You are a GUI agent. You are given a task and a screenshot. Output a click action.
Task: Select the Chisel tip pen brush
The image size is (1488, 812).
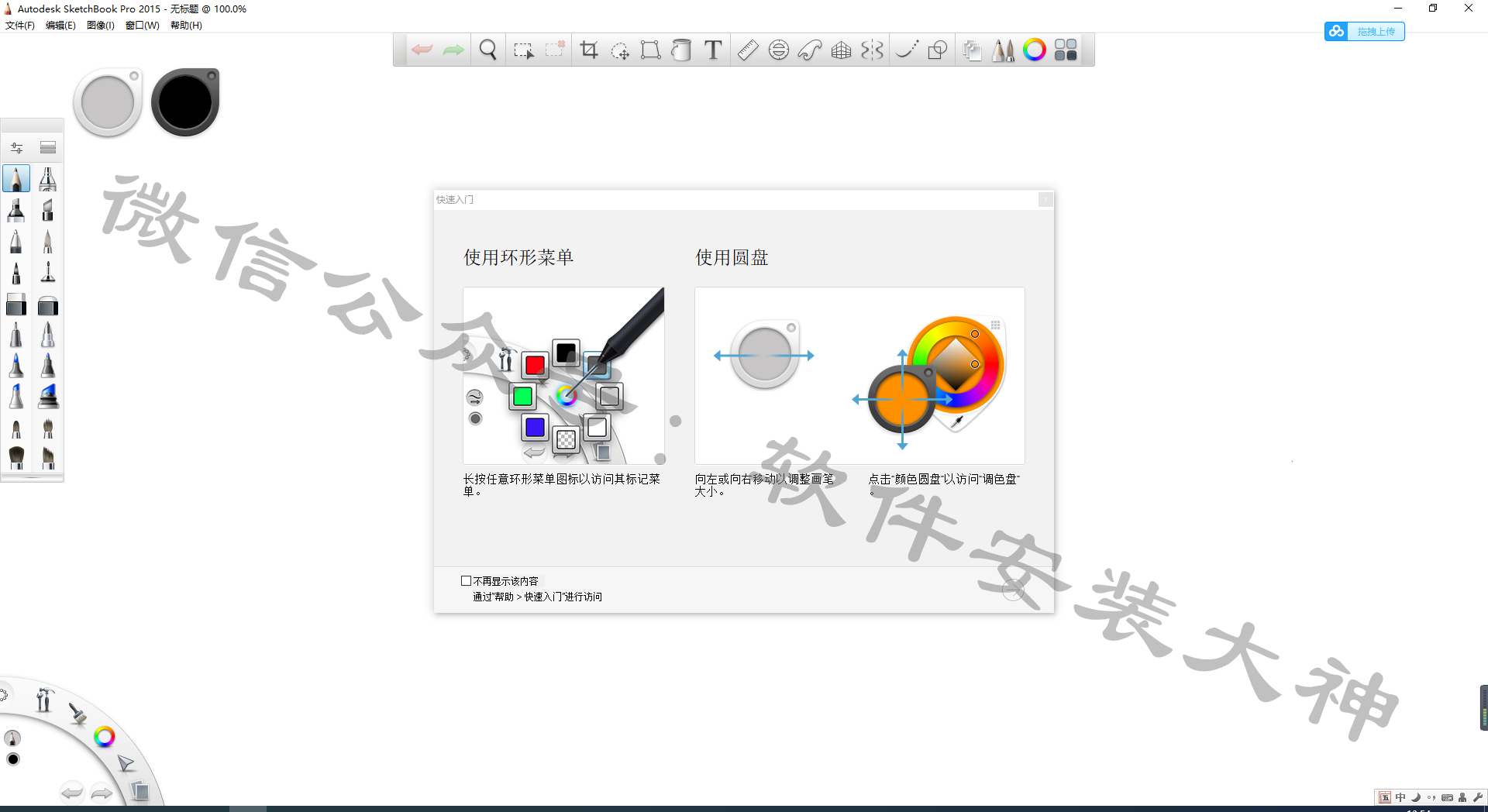click(x=47, y=210)
